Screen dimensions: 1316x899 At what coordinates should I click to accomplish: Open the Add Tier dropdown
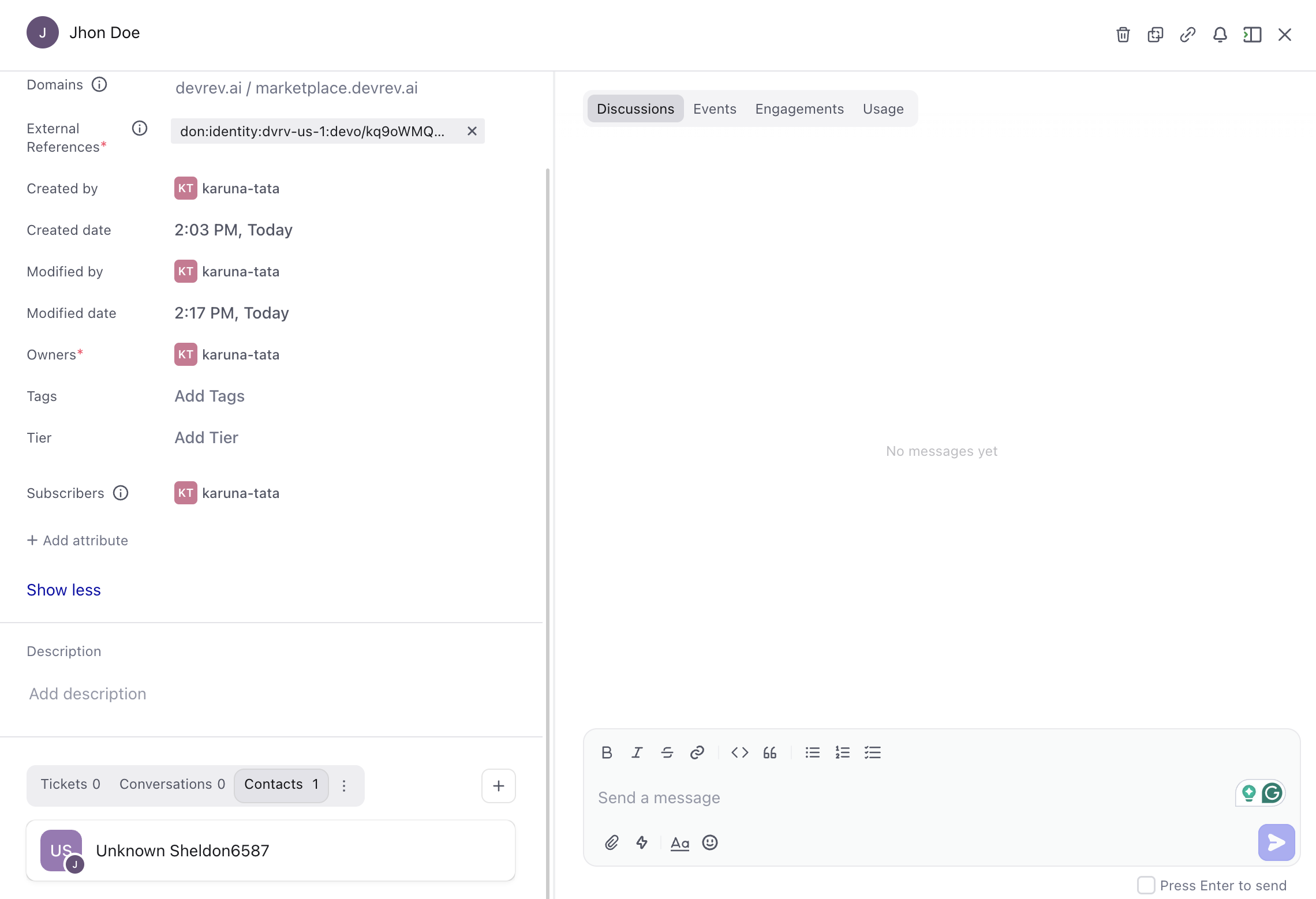[206, 437]
